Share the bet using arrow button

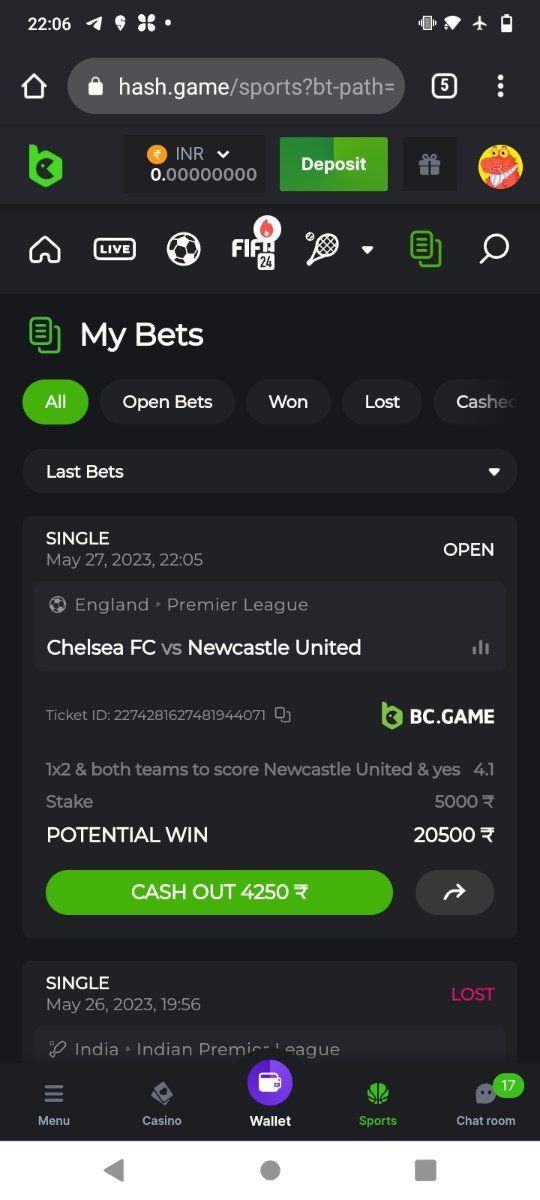coord(455,892)
